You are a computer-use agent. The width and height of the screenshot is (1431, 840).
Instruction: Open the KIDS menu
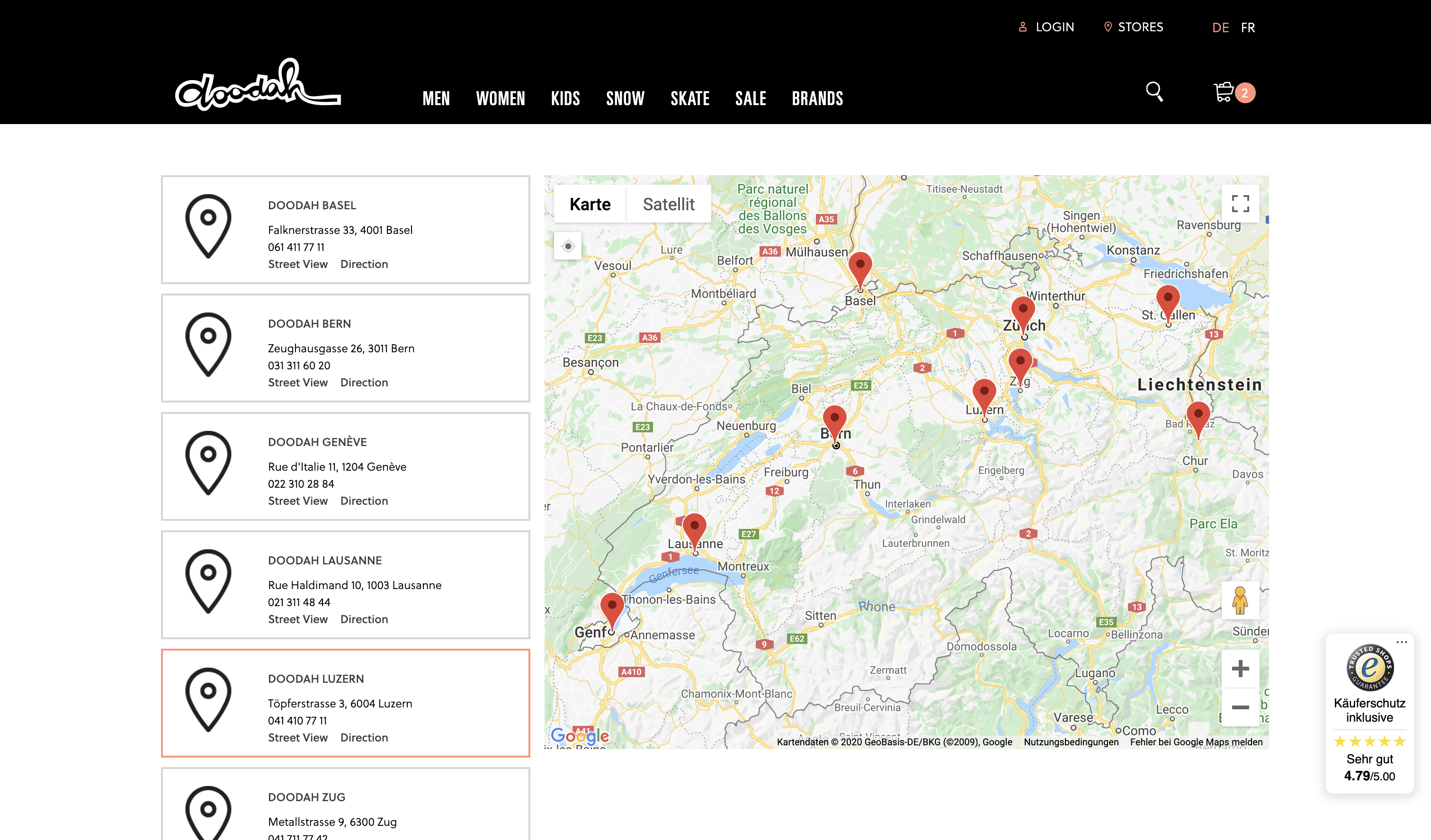[x=565, y=98]
